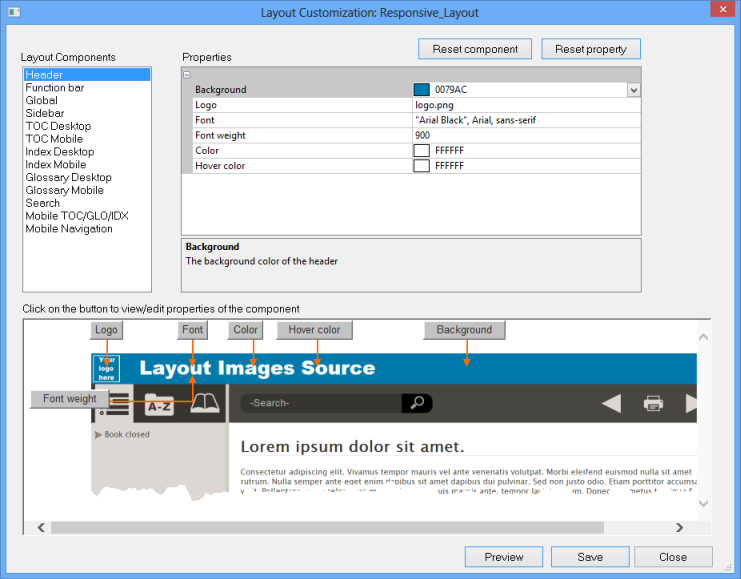Select Sidebar component from the list

point(43,114)
